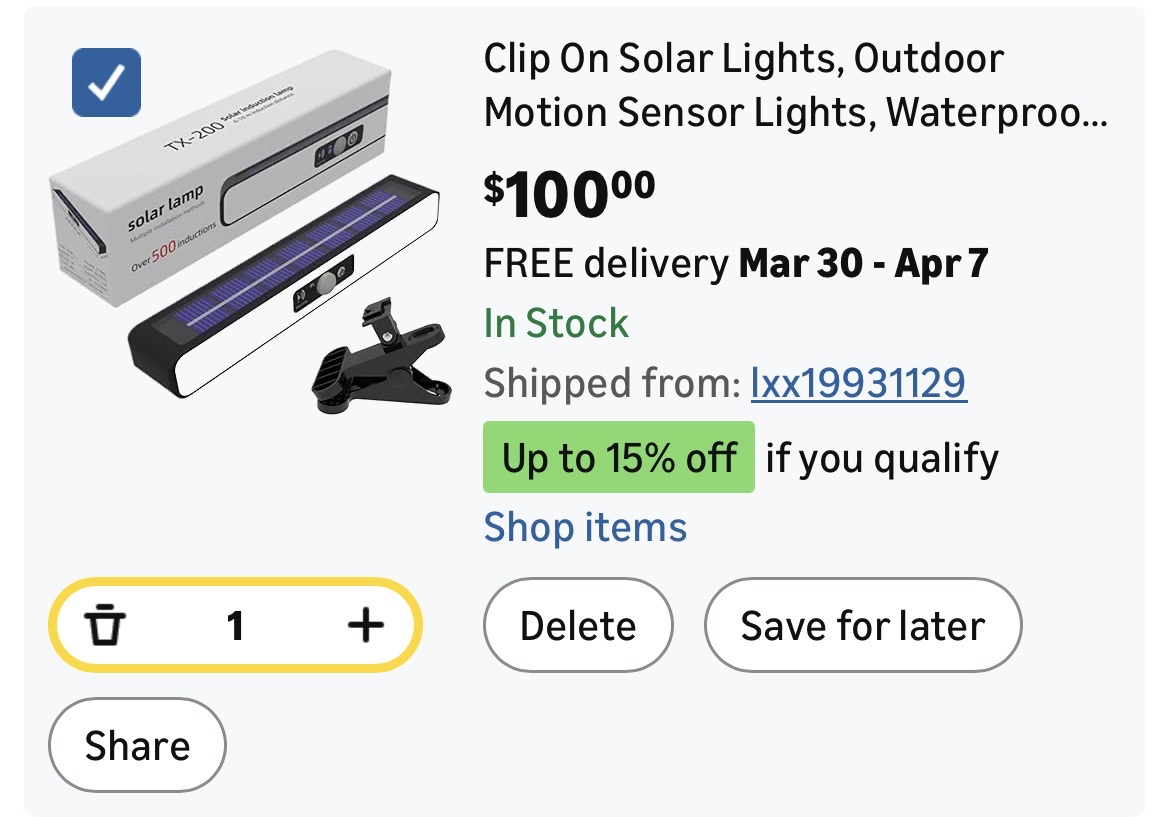
Task: Click the trash can icon in quantity stepper
Action: click(105, 626)
